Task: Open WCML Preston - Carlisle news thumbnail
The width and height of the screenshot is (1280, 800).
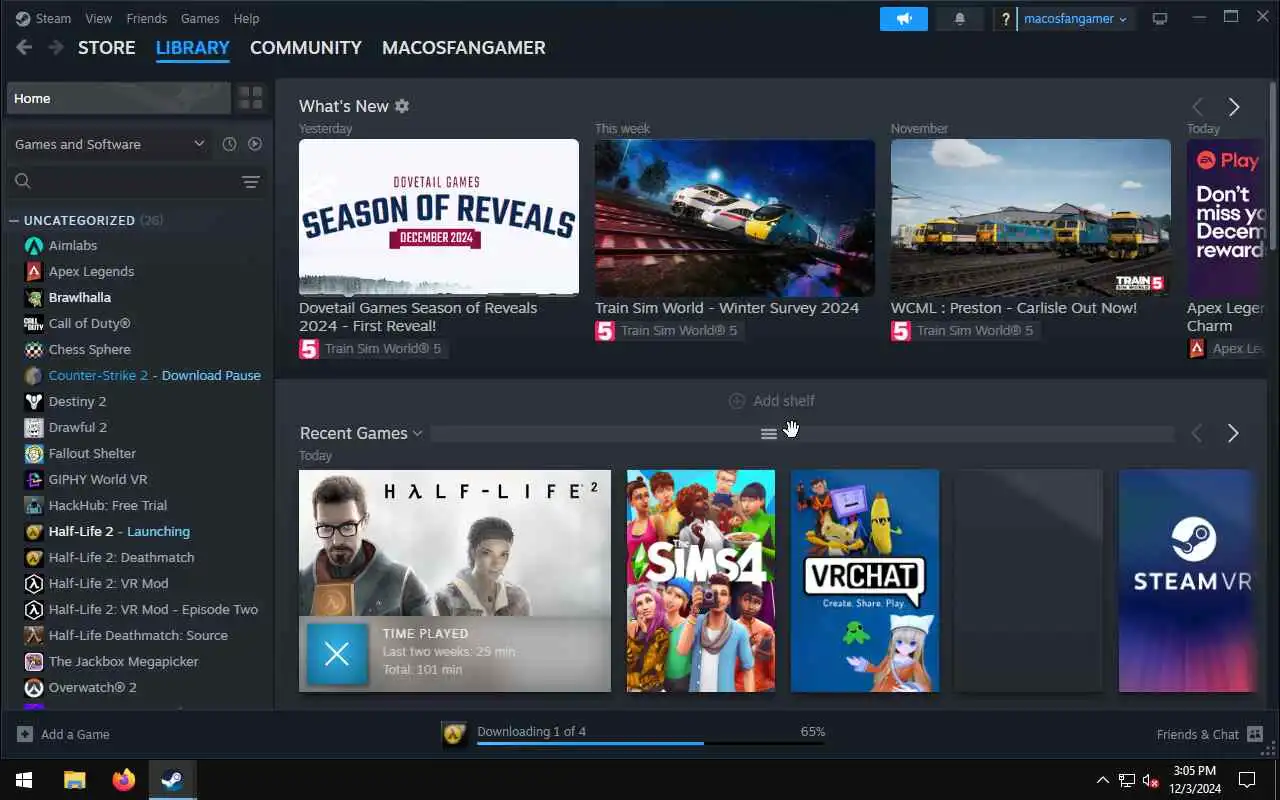Action: (1031, 217)
